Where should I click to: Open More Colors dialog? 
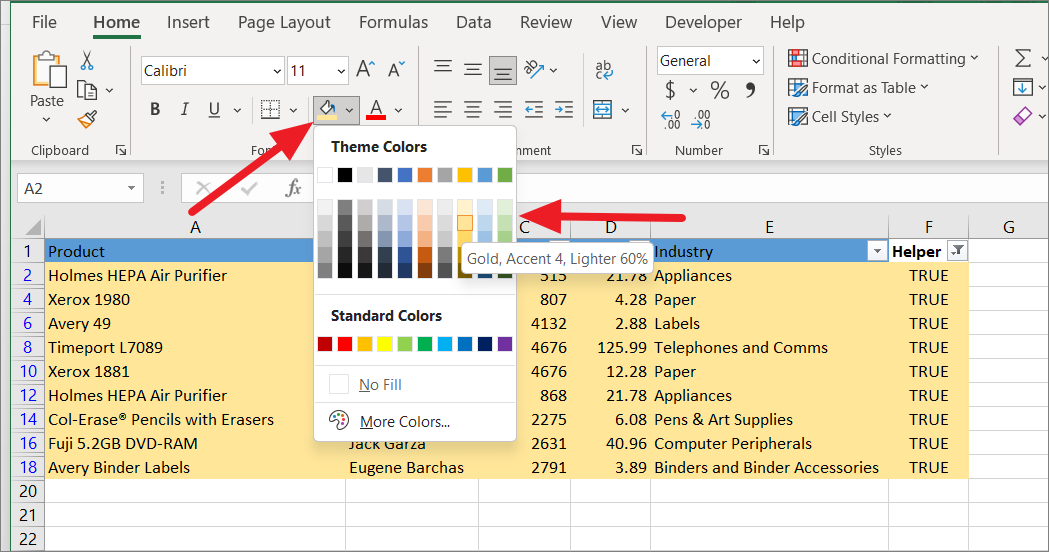coord(415,422)
